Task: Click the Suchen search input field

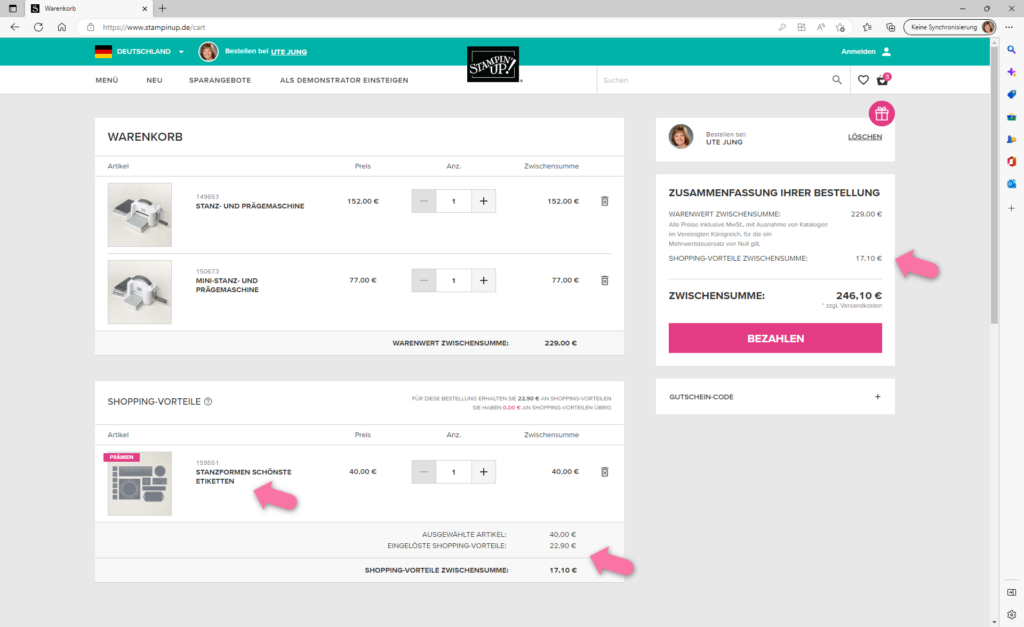Action: click(x=715, y=80)
